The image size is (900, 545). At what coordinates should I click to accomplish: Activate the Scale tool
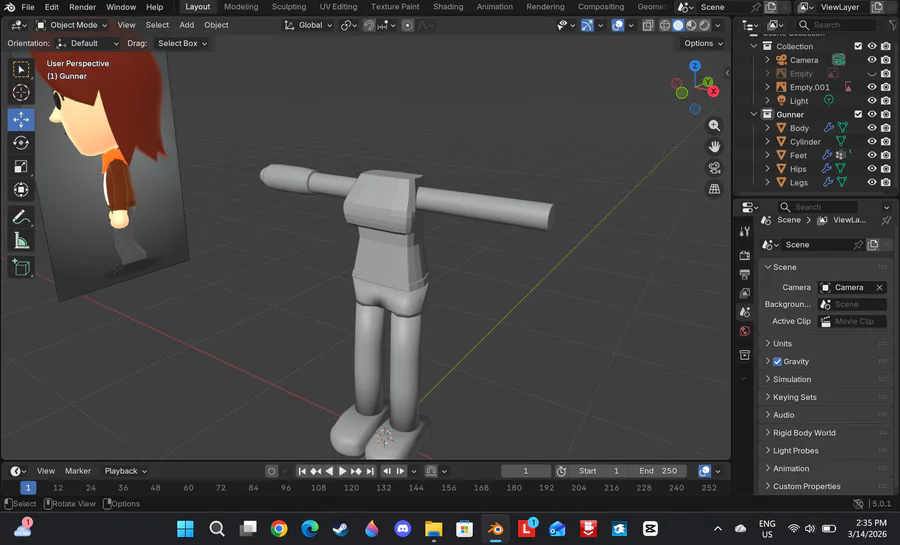[21, 167]
